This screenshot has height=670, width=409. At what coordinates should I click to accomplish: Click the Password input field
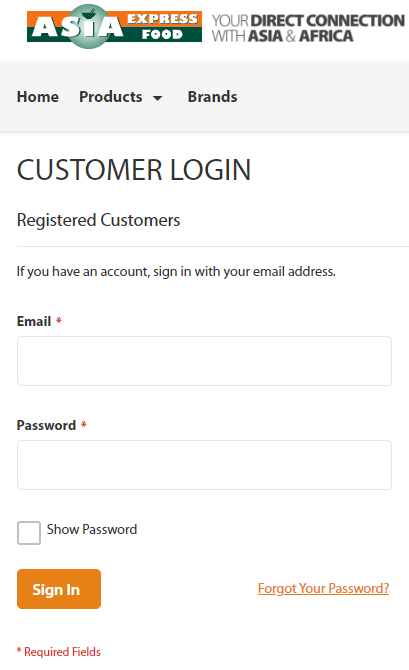click(204, 465)
